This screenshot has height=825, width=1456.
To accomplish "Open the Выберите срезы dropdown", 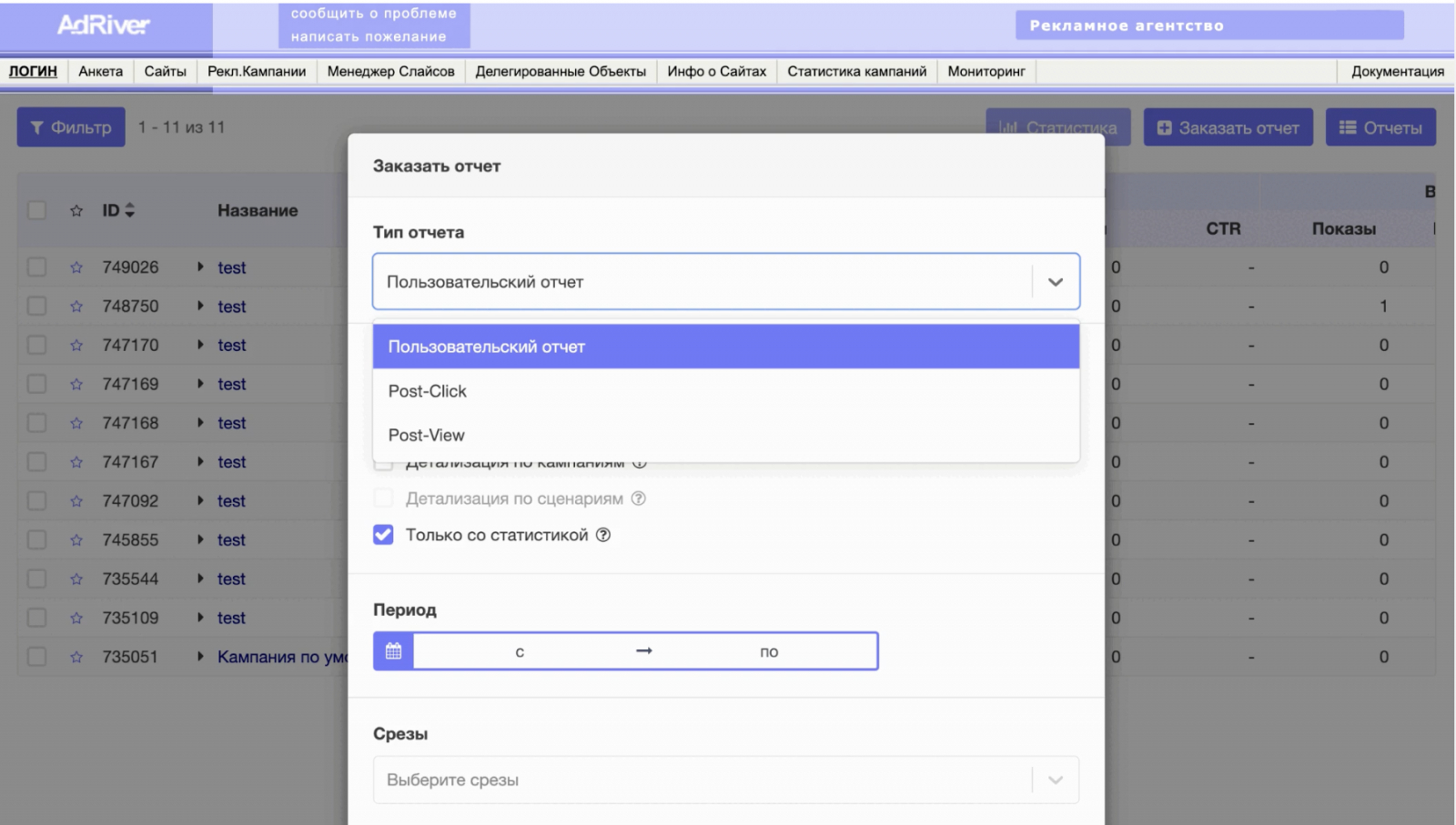I will [x=726, y=780].
